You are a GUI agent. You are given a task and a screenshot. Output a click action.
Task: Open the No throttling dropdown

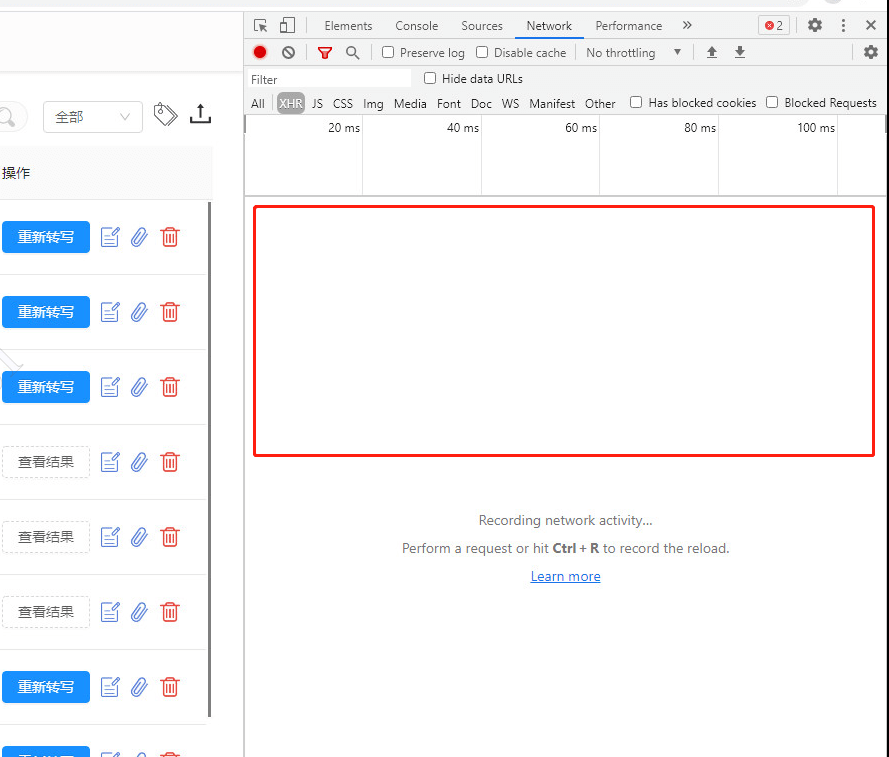pos(633,53)
